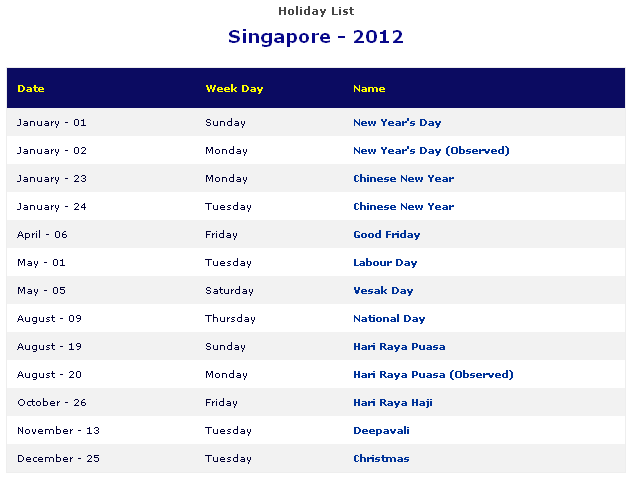Open the Good Friday holiday link
634x485 pixels.
tap(387, 235)
